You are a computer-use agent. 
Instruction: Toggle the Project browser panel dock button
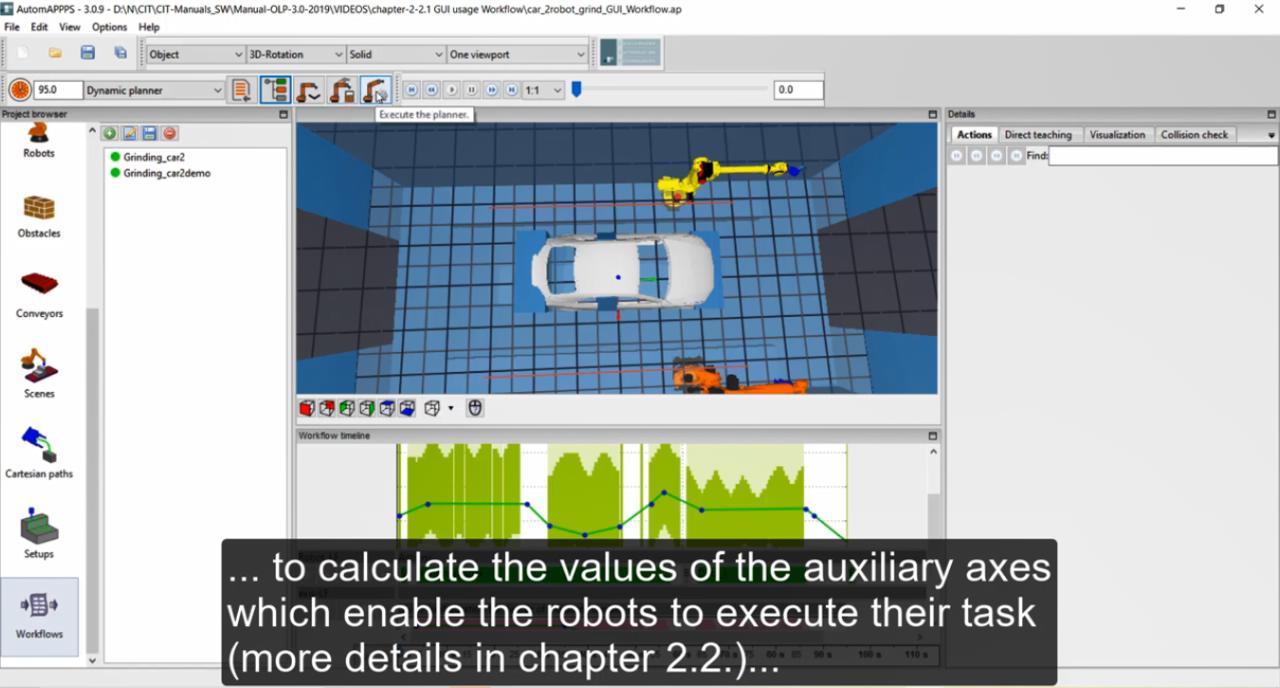(x=283, y=115)
